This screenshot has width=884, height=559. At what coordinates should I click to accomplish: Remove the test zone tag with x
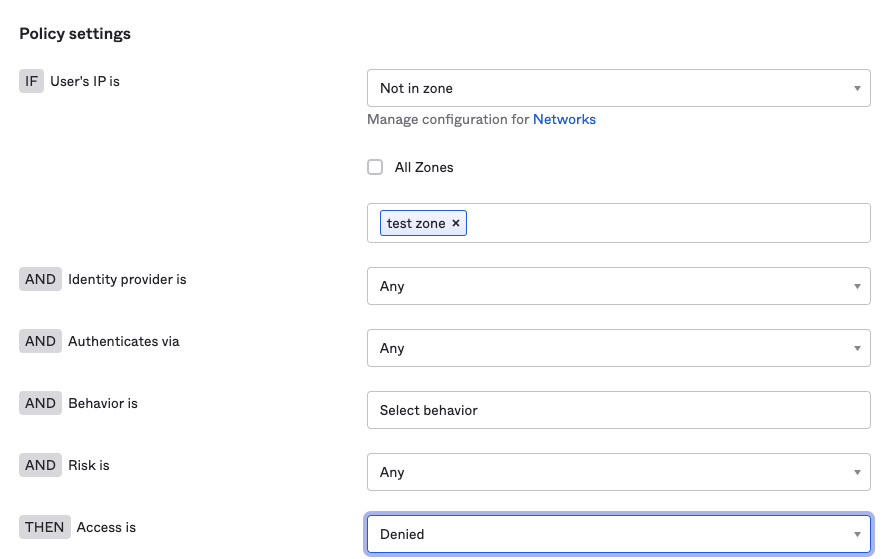(456, 223)
